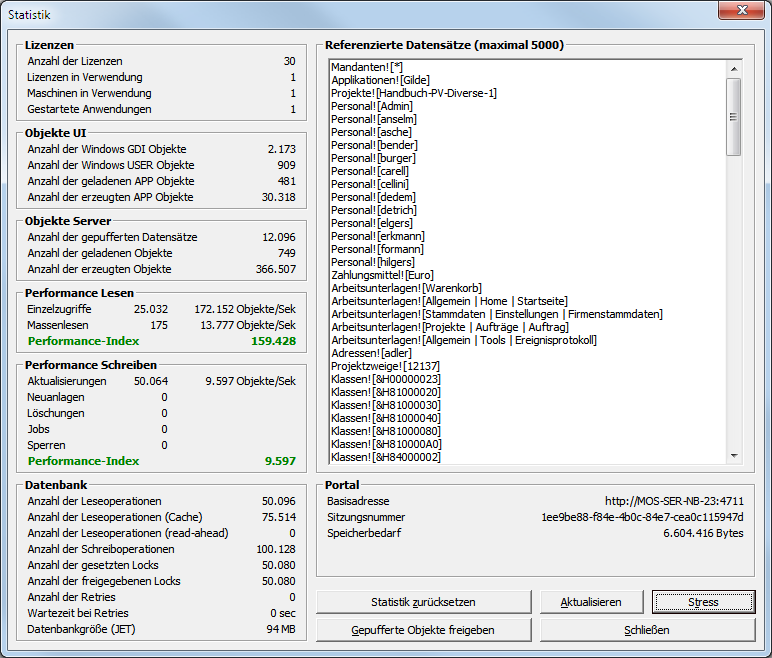Select Applikationen![Gilde] in the list
The width and height of the screenshot is (772, 658).
[381, 80]
